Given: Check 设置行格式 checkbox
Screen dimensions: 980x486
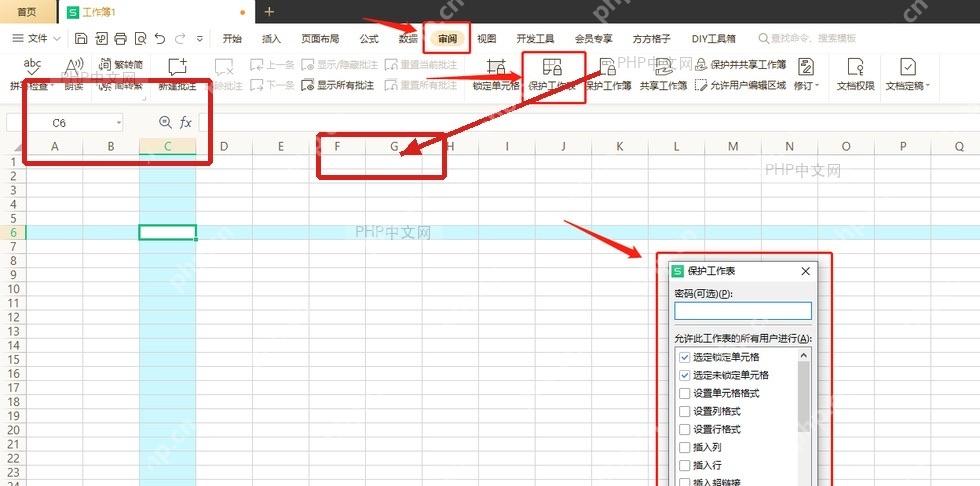Looking at the screenshot, I should coord(684,430).
